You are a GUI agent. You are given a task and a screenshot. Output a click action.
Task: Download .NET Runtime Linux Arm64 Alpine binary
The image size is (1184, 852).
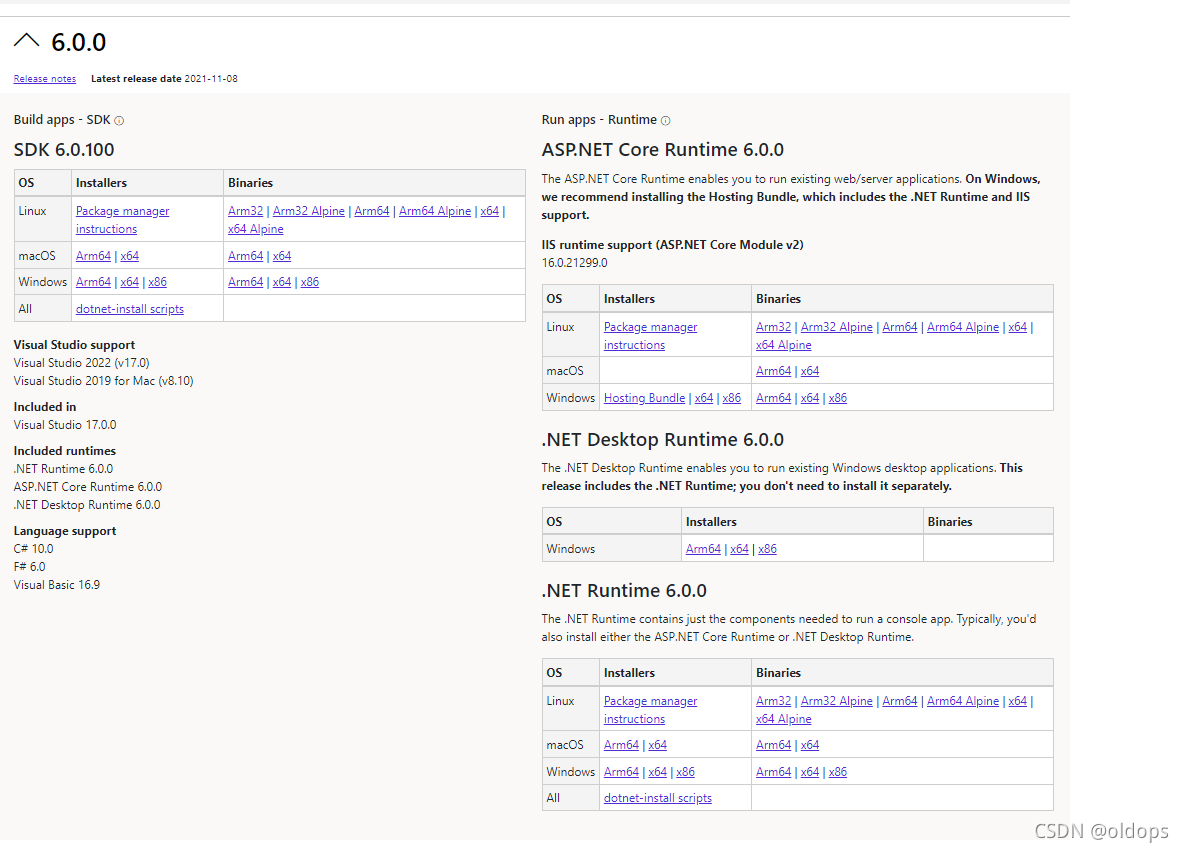[963, 701]
